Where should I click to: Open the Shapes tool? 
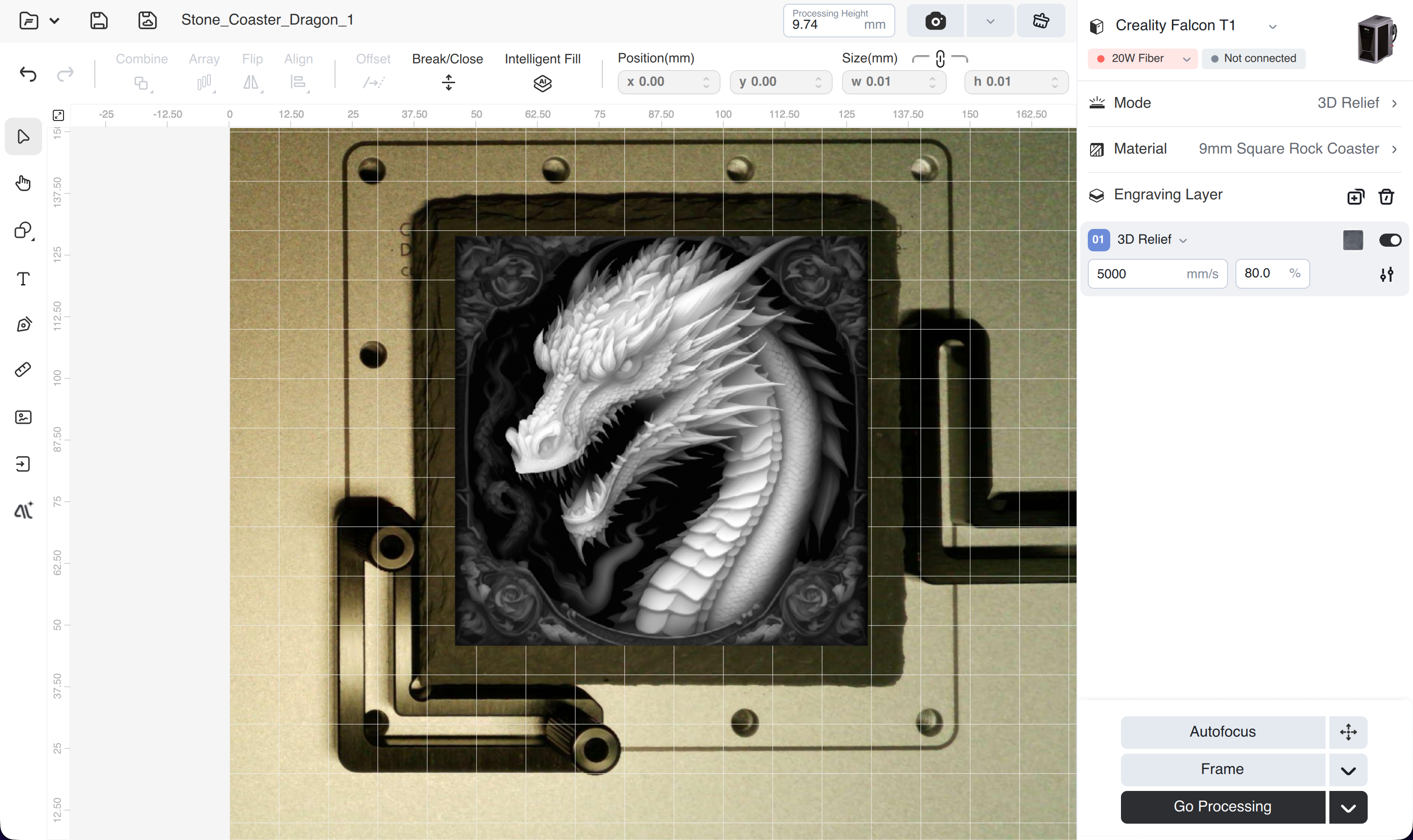click(23, 230)
